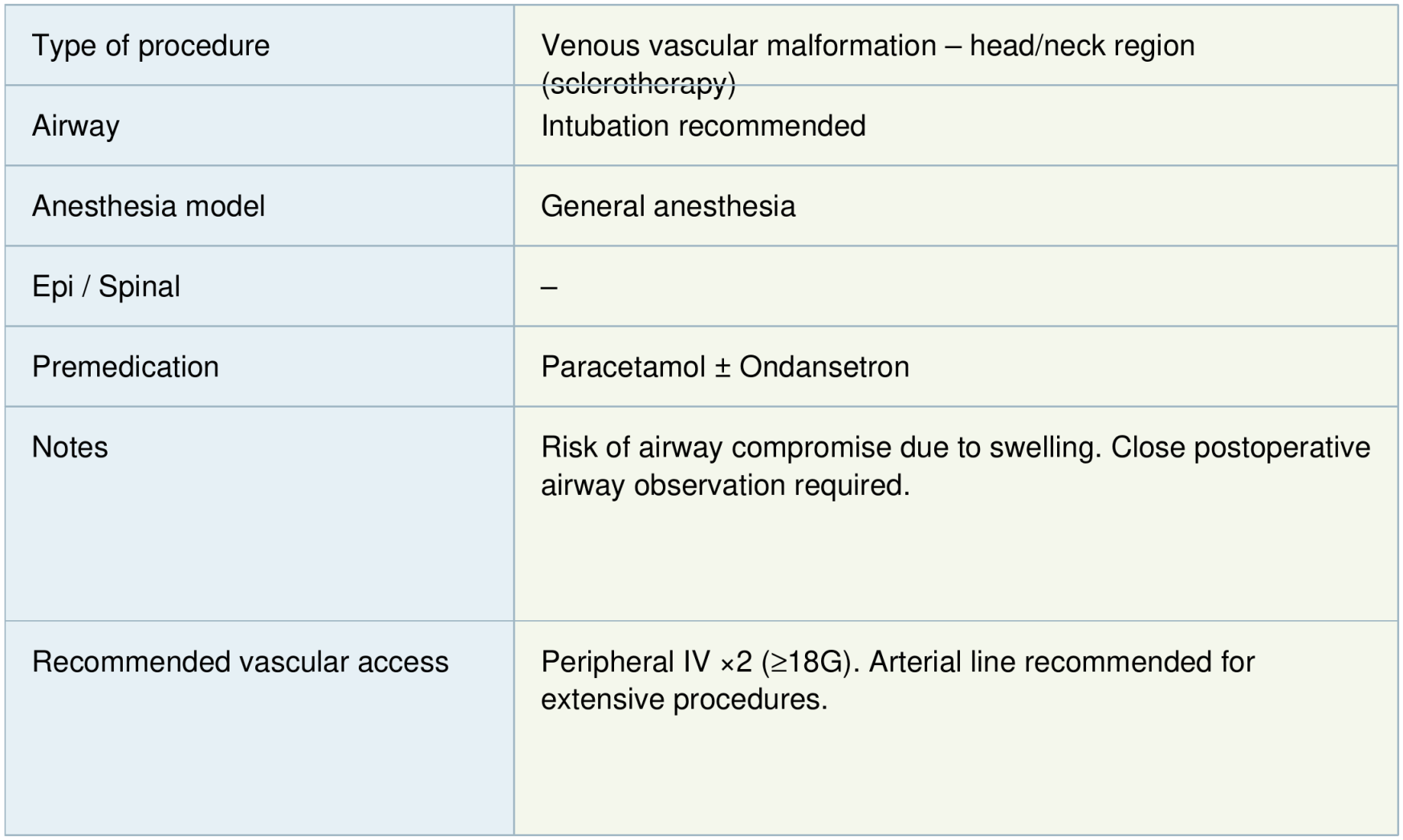Click the "Anesthesia model" label

[x=148, y=206]
